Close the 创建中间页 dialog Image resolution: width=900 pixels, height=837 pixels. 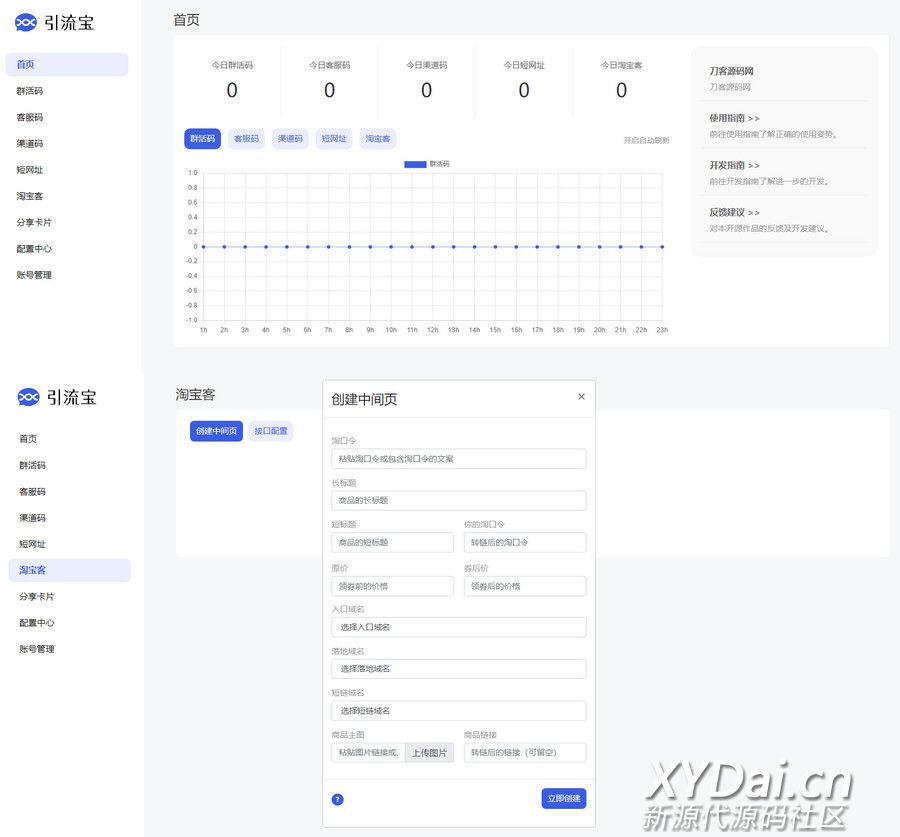581,397
